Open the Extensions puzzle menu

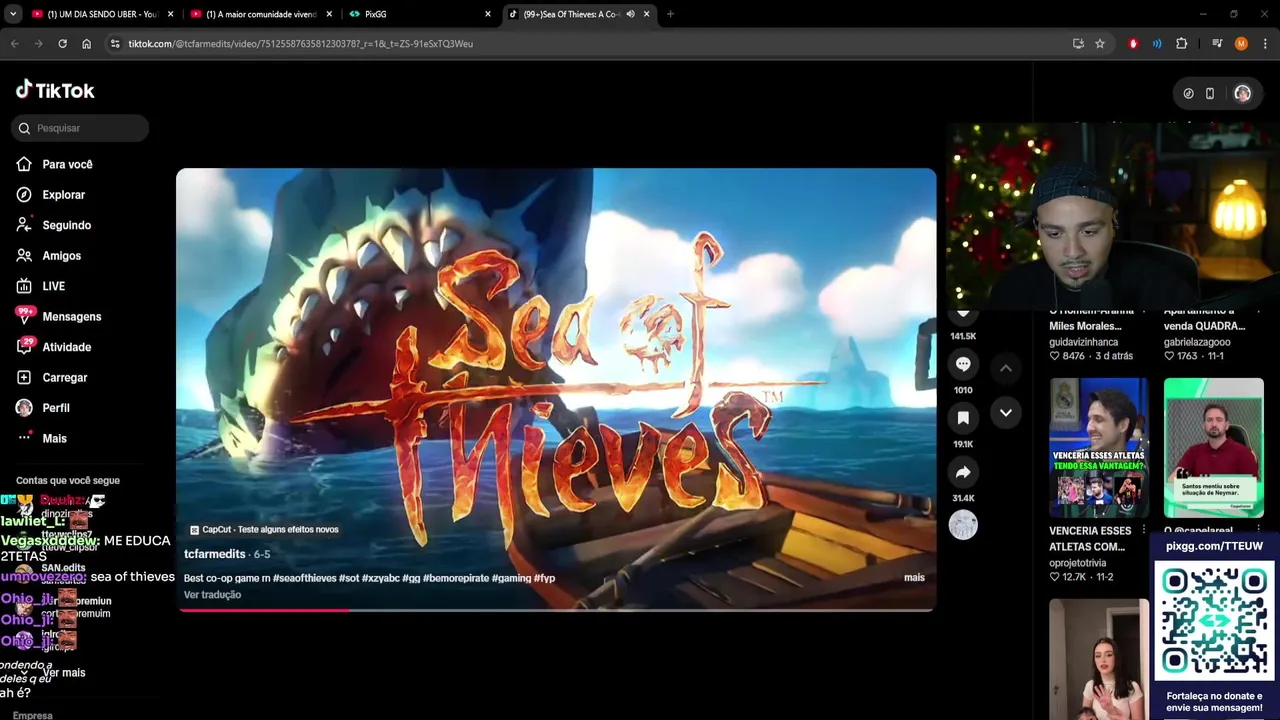[1181, 44]
